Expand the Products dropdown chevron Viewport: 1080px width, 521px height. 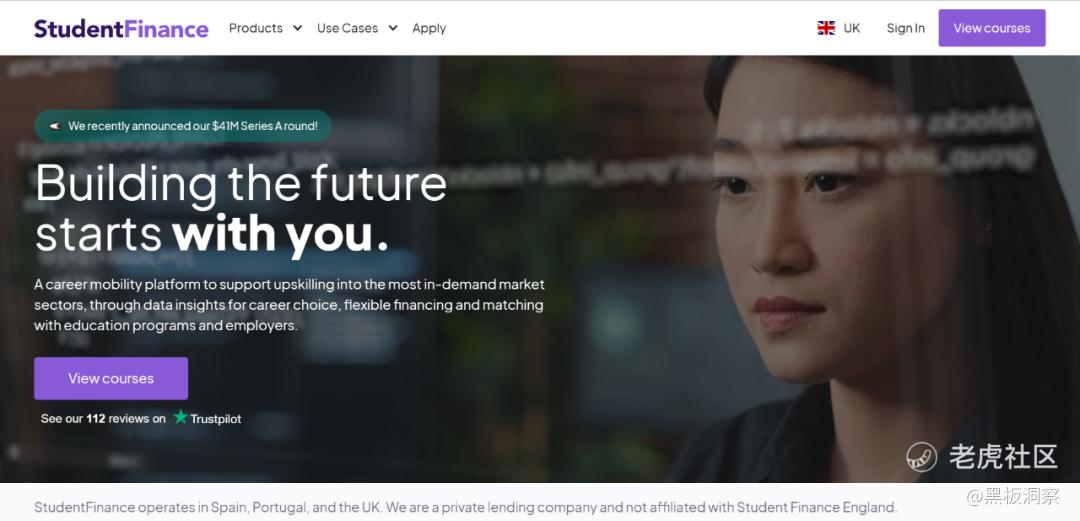pos(297,28)
